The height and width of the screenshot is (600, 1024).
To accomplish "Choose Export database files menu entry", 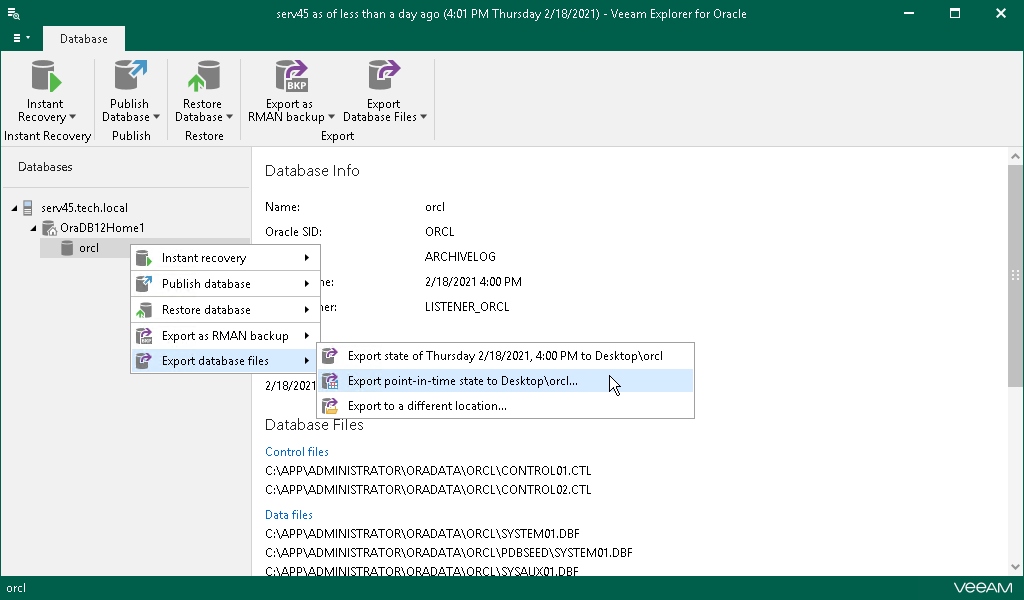I will (x=225, y=360).
